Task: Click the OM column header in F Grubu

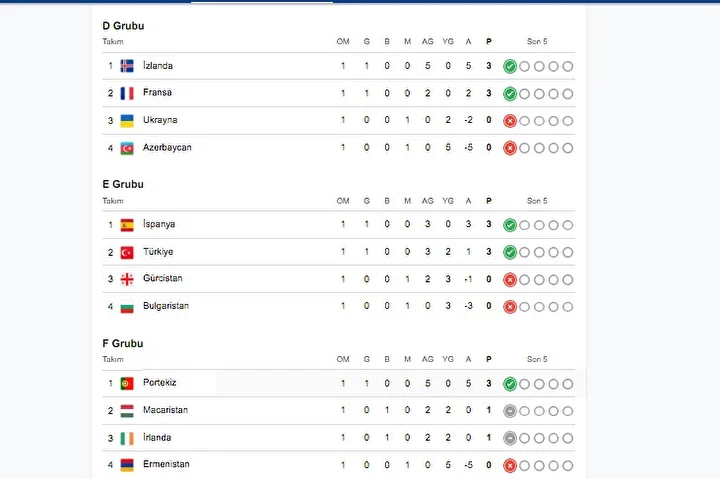Action: click(343, 359)
